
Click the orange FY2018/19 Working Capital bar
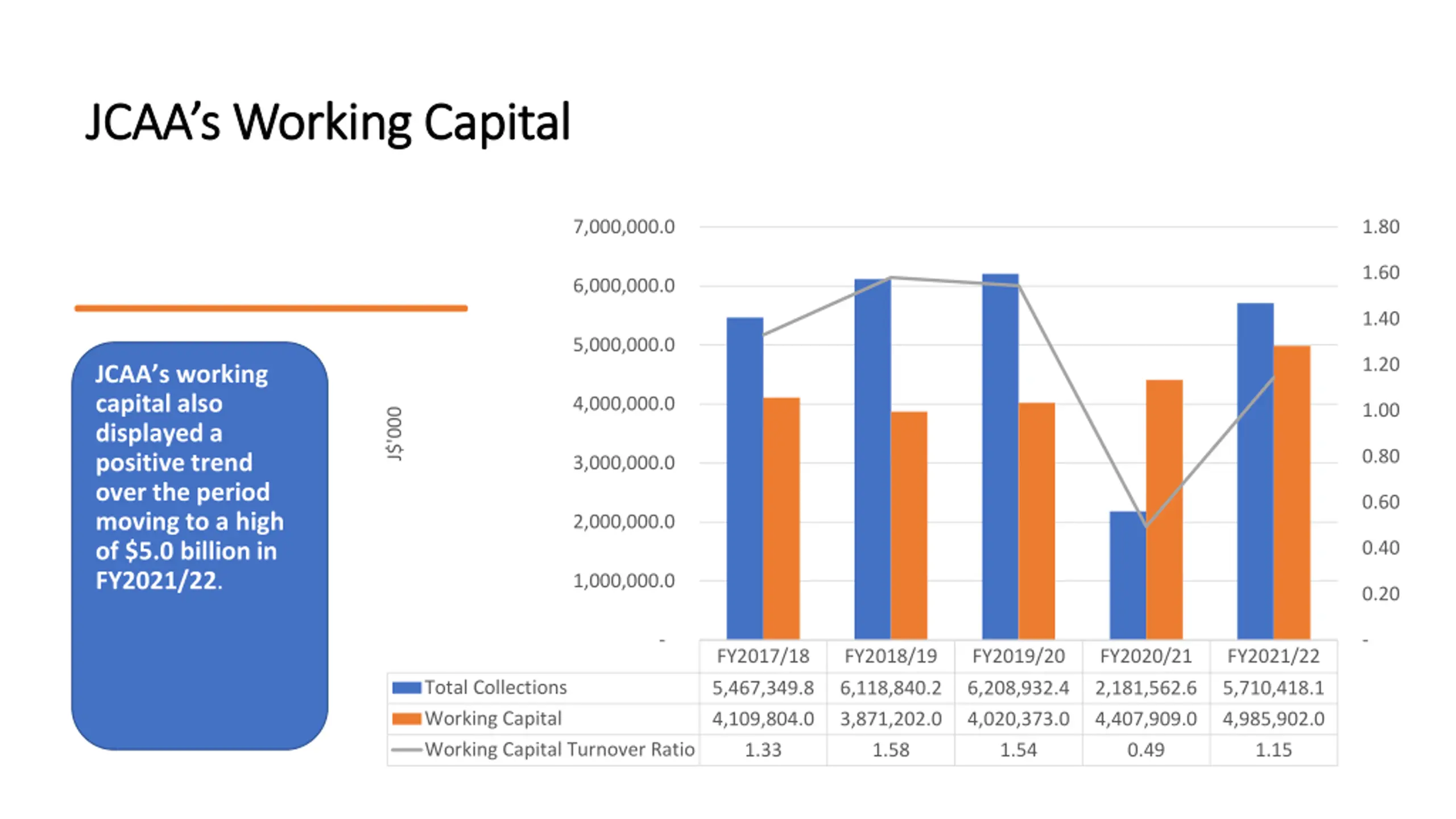pos(909,526)
